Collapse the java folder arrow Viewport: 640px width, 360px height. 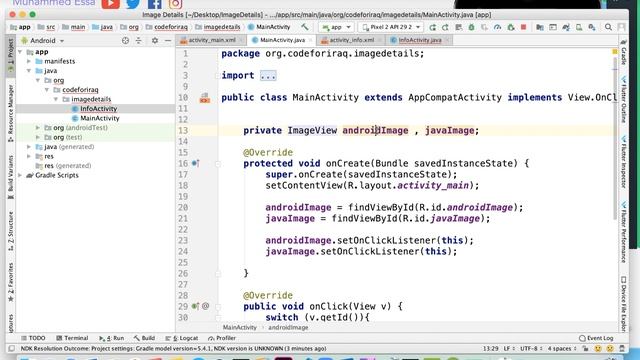pos(29,71)
